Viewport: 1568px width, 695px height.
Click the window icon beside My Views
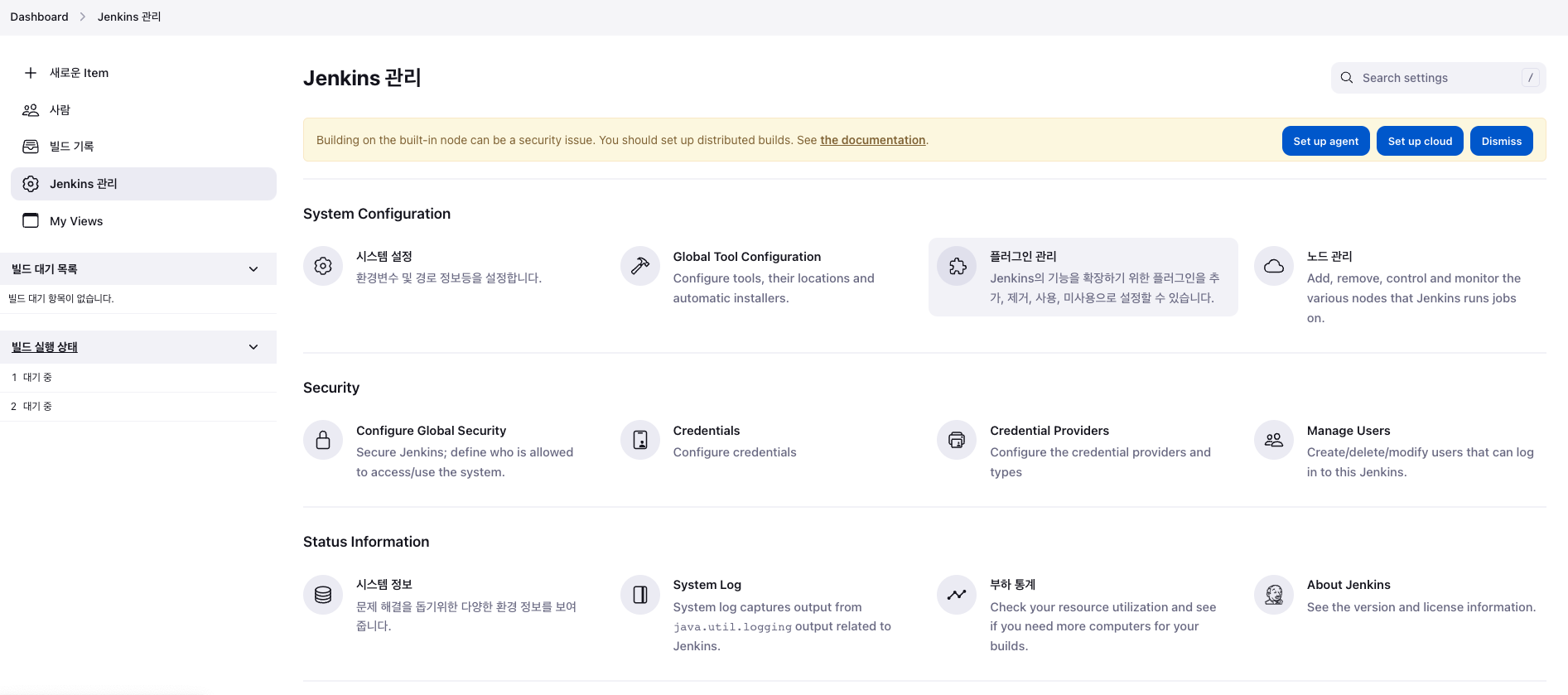pos(31,220)
